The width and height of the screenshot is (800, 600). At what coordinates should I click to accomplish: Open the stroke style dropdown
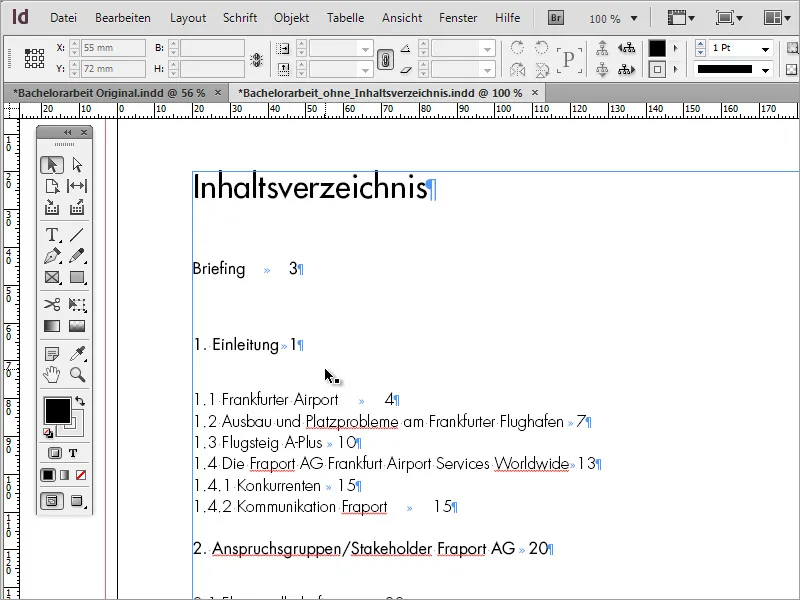pyautogui.click(x=765, y=70)
